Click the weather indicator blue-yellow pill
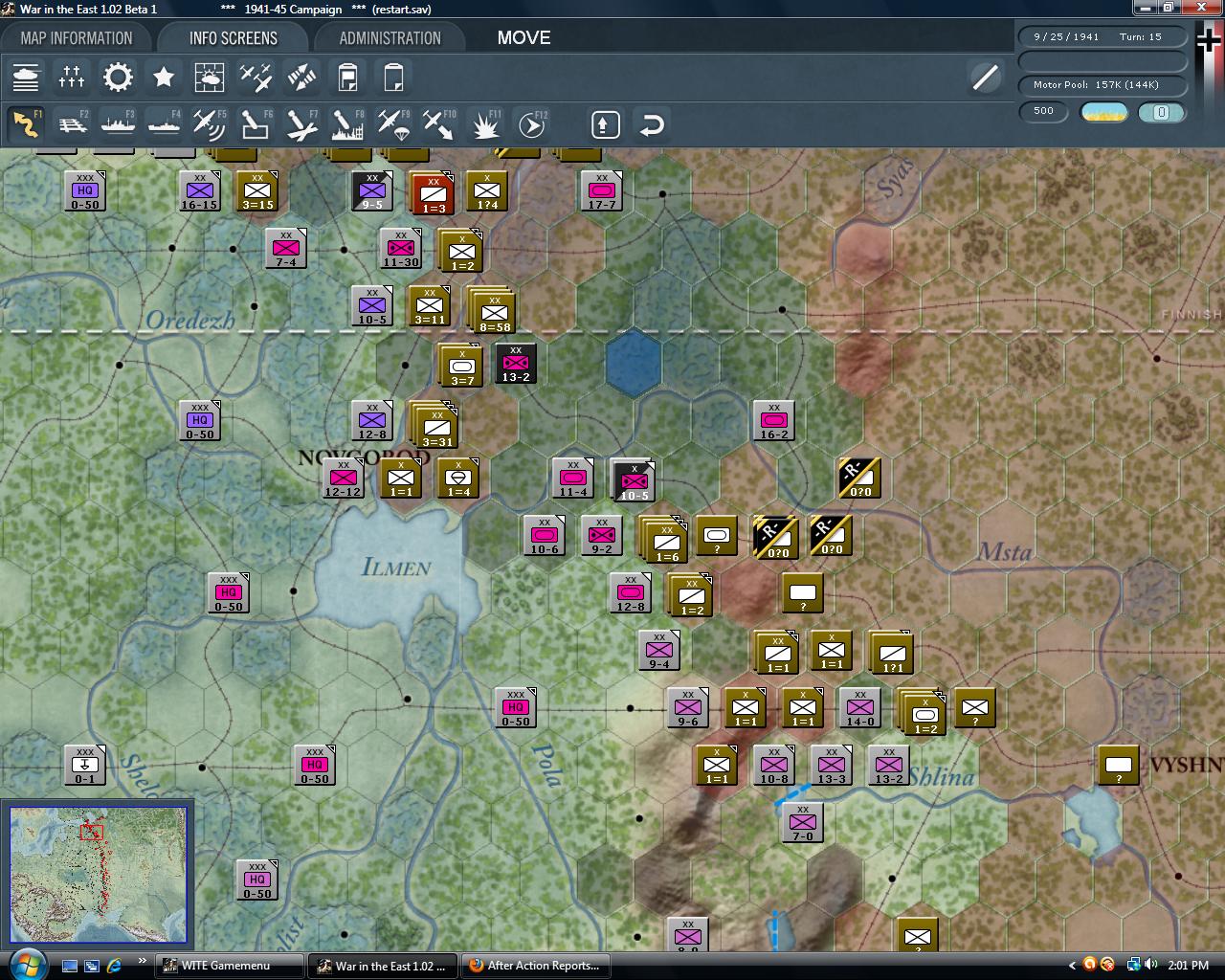Screen dimensions: 1225x980 (1104, 112)
